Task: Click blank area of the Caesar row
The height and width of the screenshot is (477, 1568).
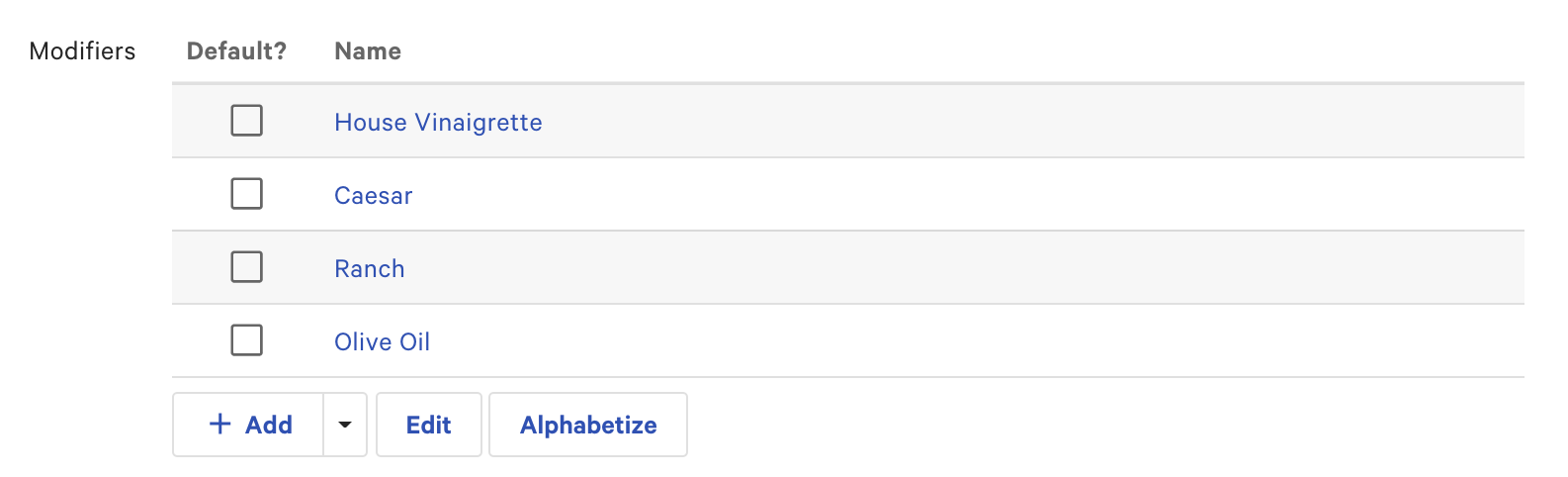Action: pyautogui.click(x=989, y=195)
